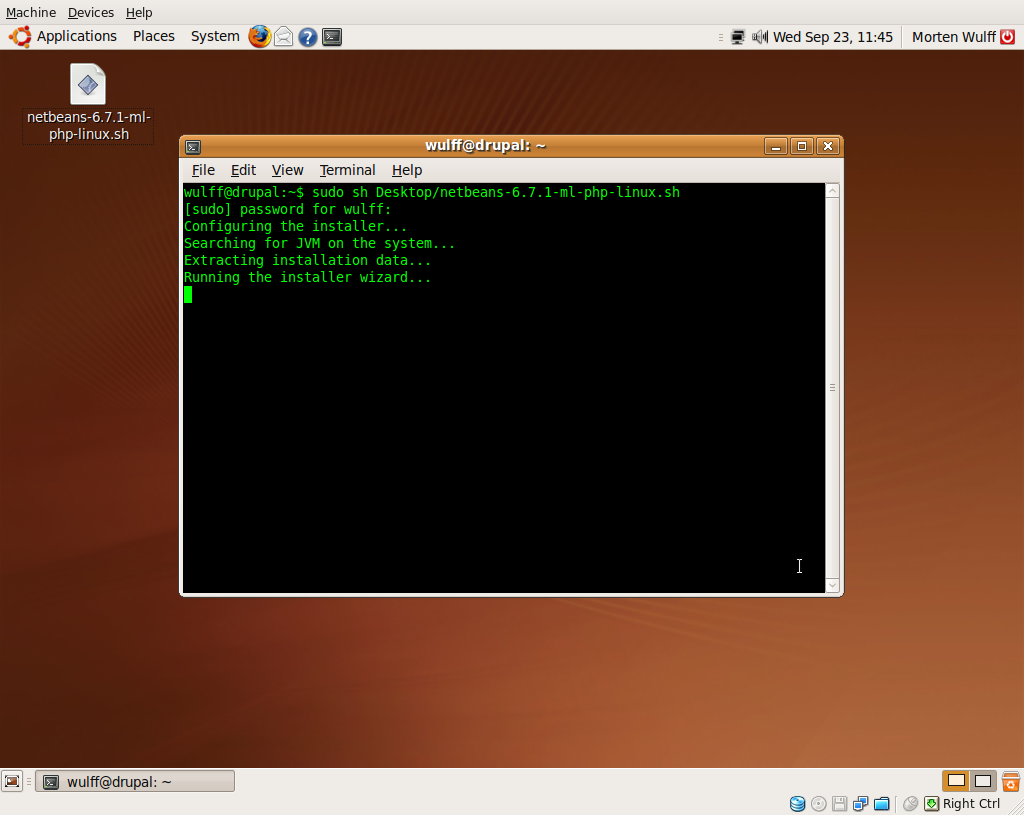Open the VirtualBox Machine menu
Viewport: 1024px width, 815px height.
tap(31, 12)
